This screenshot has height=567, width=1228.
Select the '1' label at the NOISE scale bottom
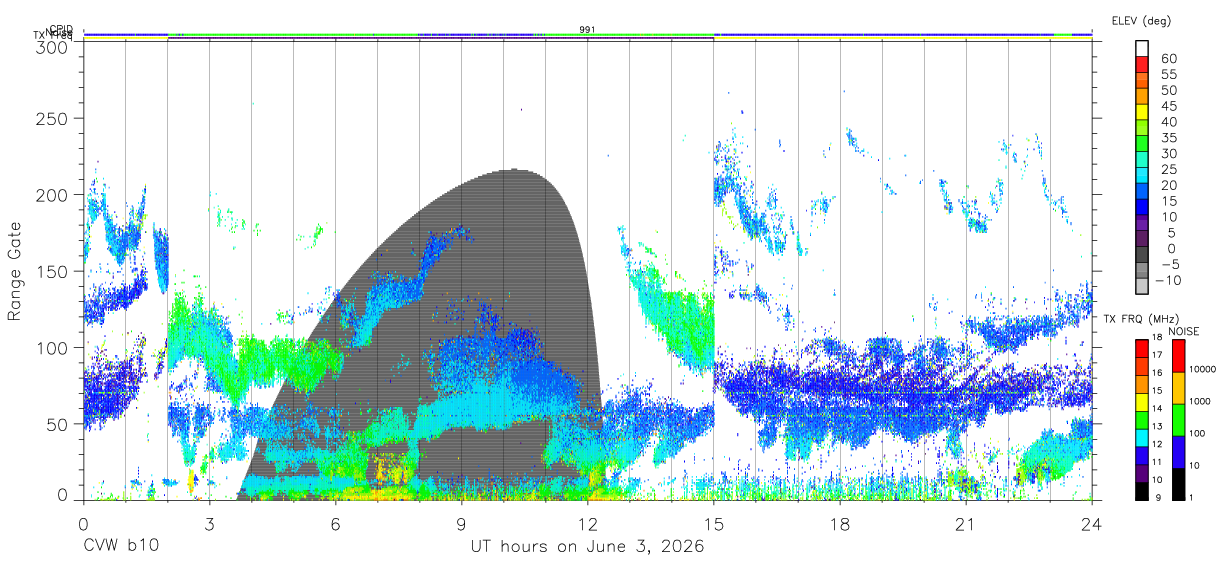pyautogui.click(x=1193, y=498)
